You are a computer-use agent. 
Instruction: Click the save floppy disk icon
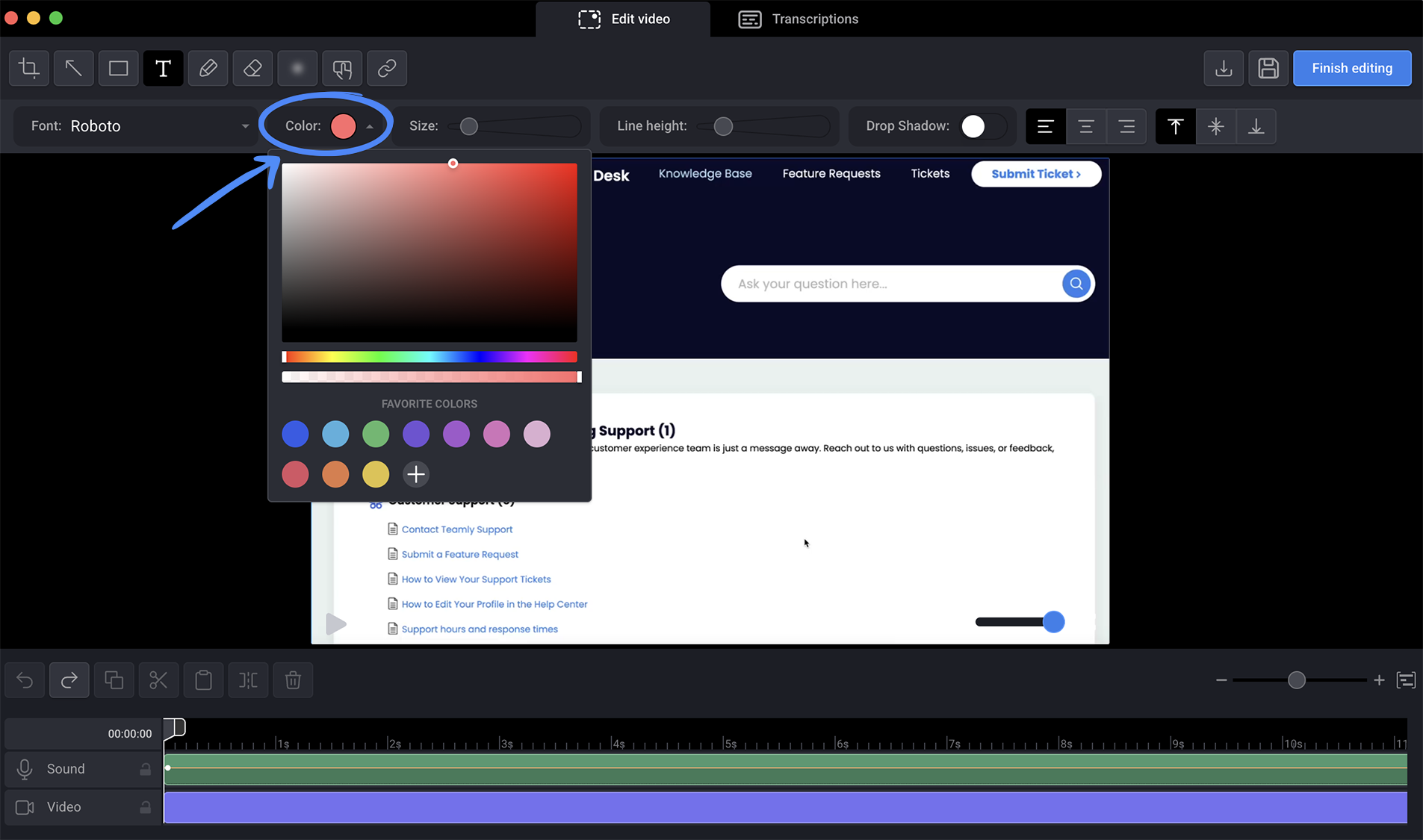tap(1268, 68)
